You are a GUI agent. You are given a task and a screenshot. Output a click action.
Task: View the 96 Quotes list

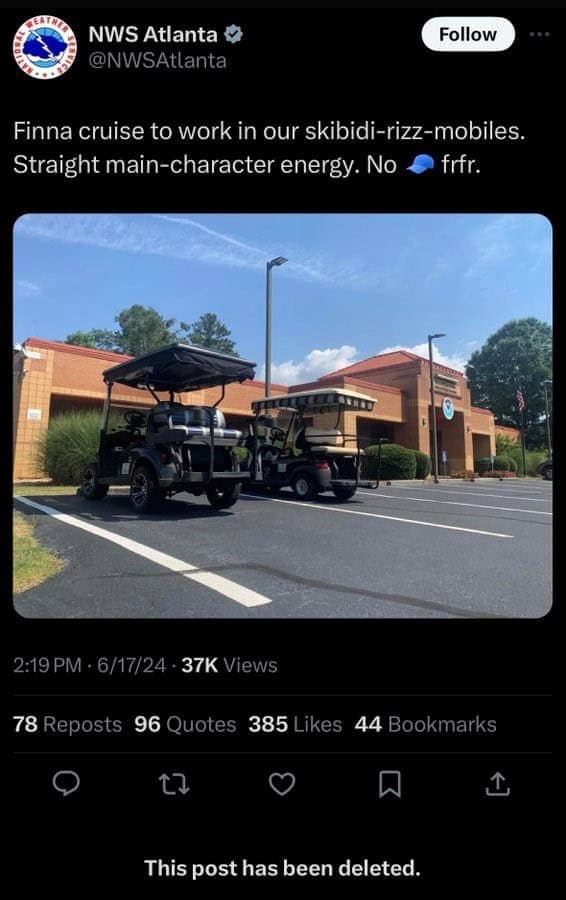click(185, 724)
